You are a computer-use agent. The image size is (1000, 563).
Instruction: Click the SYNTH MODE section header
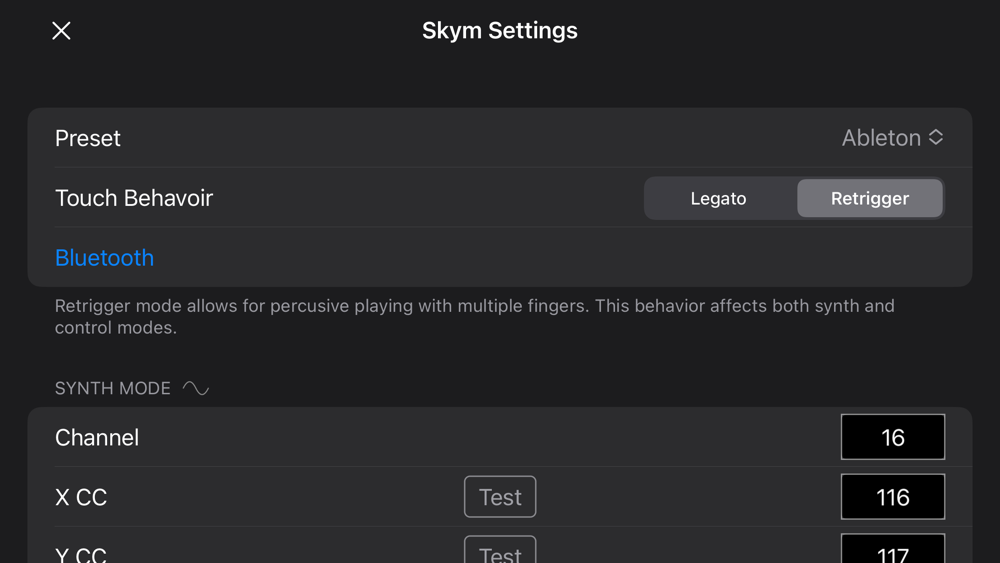click(113, 388)
